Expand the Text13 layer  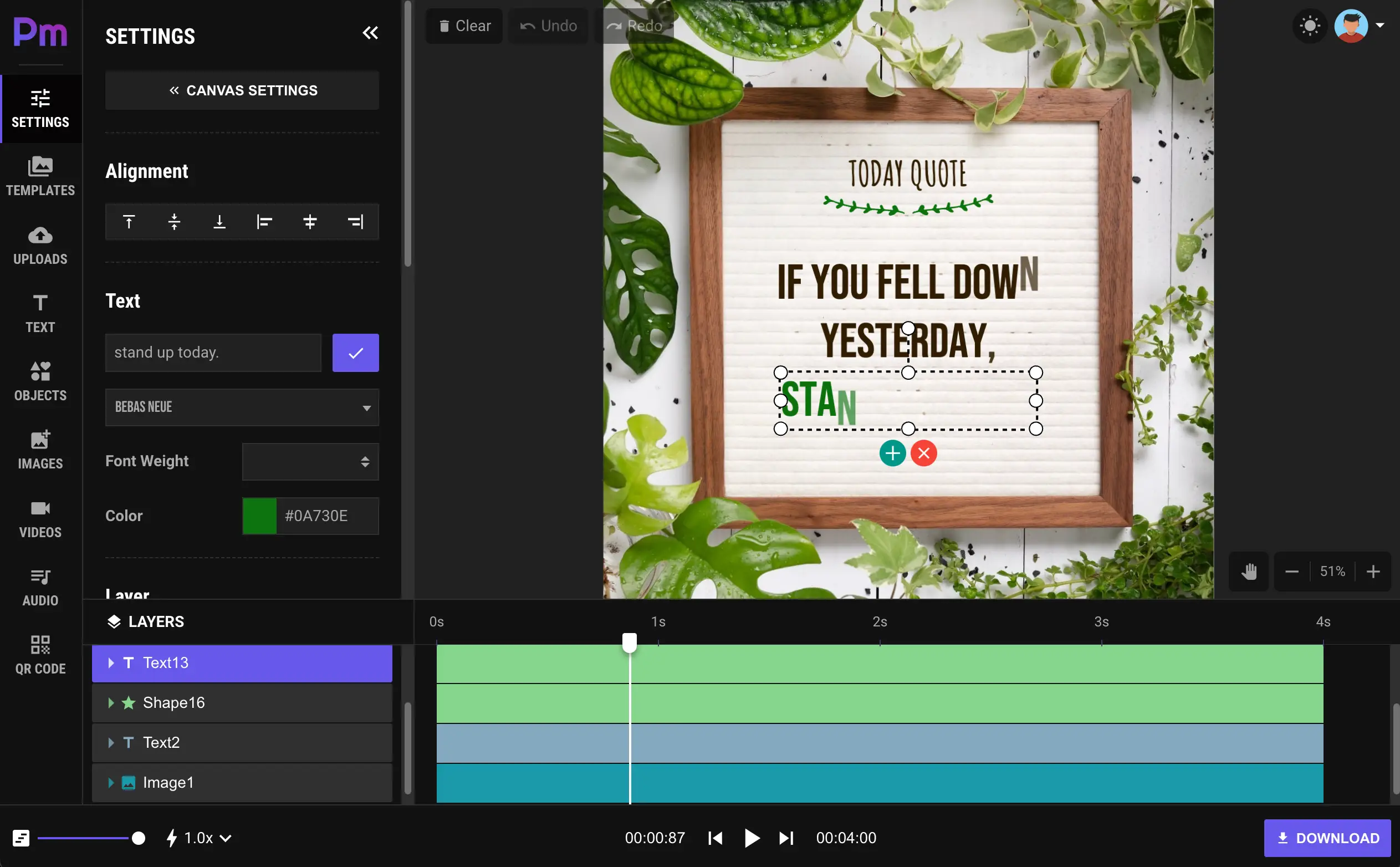(111, 663)
